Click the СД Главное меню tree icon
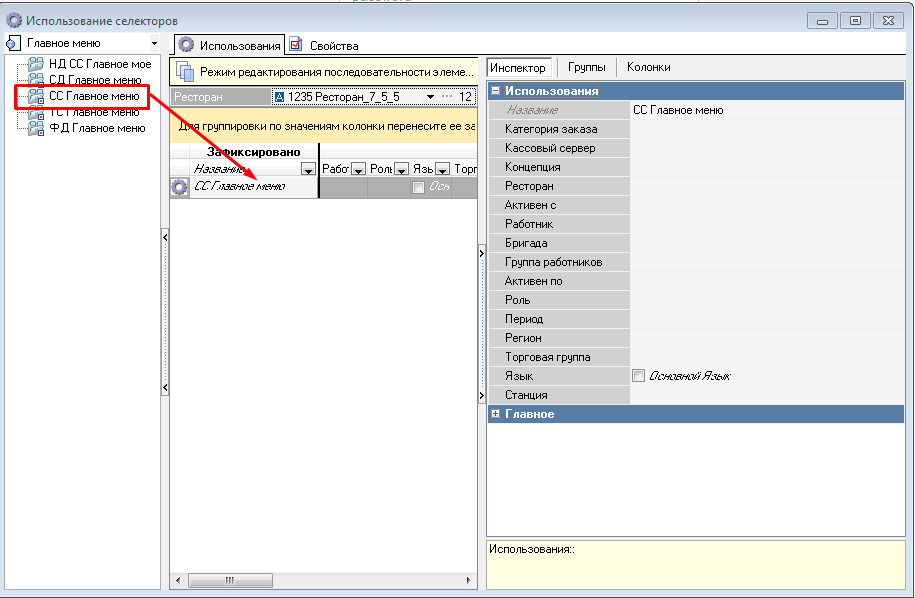 coord(36,80)
